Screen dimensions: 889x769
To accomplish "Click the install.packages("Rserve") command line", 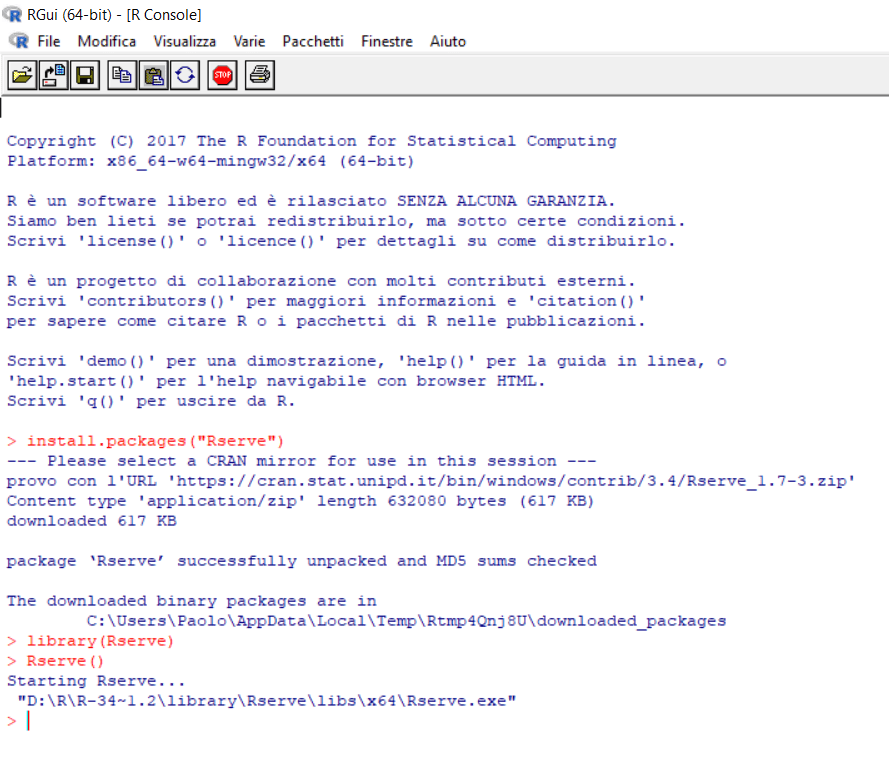I will coord(145,441).
